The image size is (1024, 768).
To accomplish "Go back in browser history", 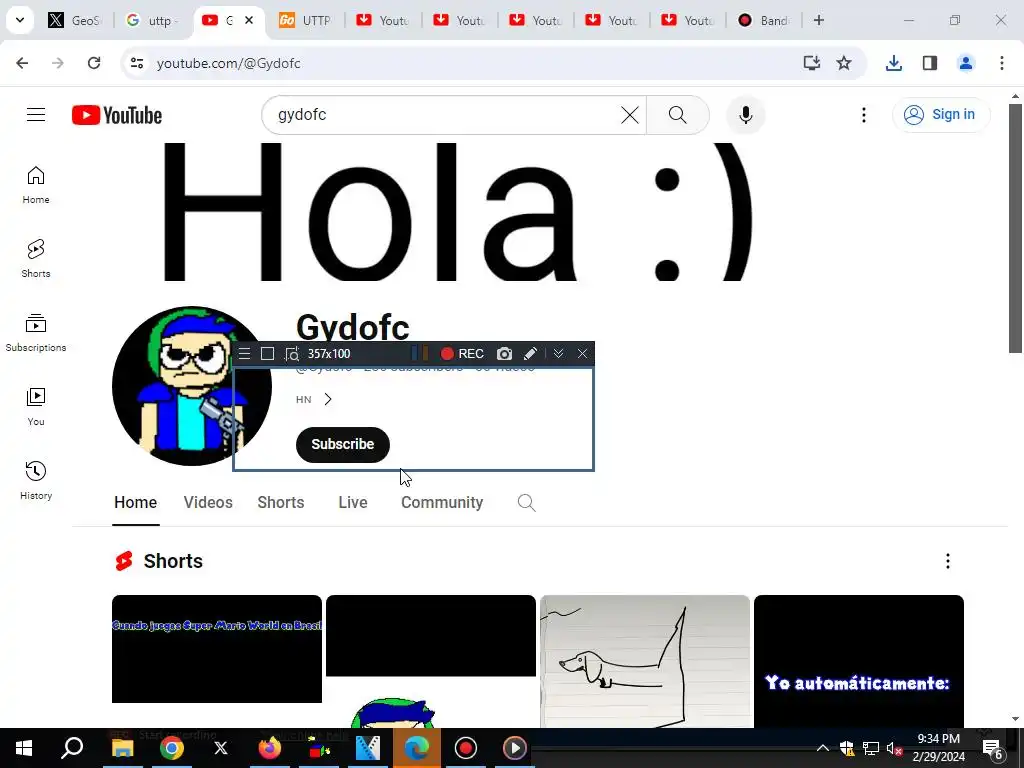I will pyautogui.click(x=22, y=63).
